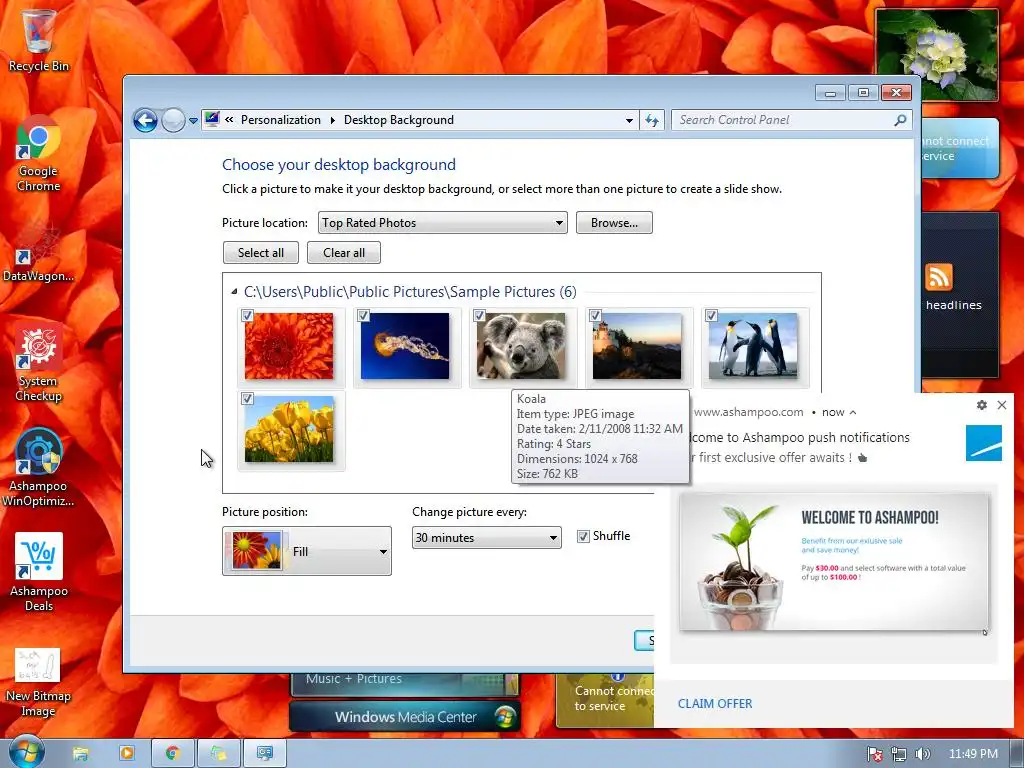Click the CLAIM OFFER link
This screenshot has height=768, width=1024.
(715, 704)
